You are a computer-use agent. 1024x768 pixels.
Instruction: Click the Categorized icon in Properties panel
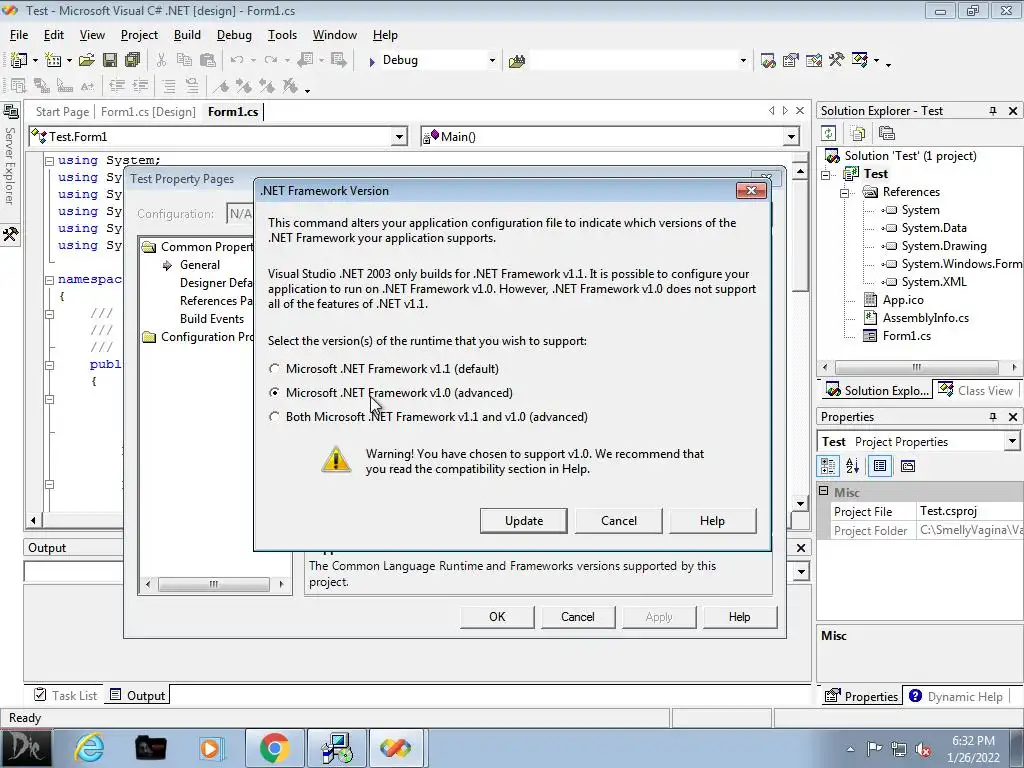tap(828, 466)
